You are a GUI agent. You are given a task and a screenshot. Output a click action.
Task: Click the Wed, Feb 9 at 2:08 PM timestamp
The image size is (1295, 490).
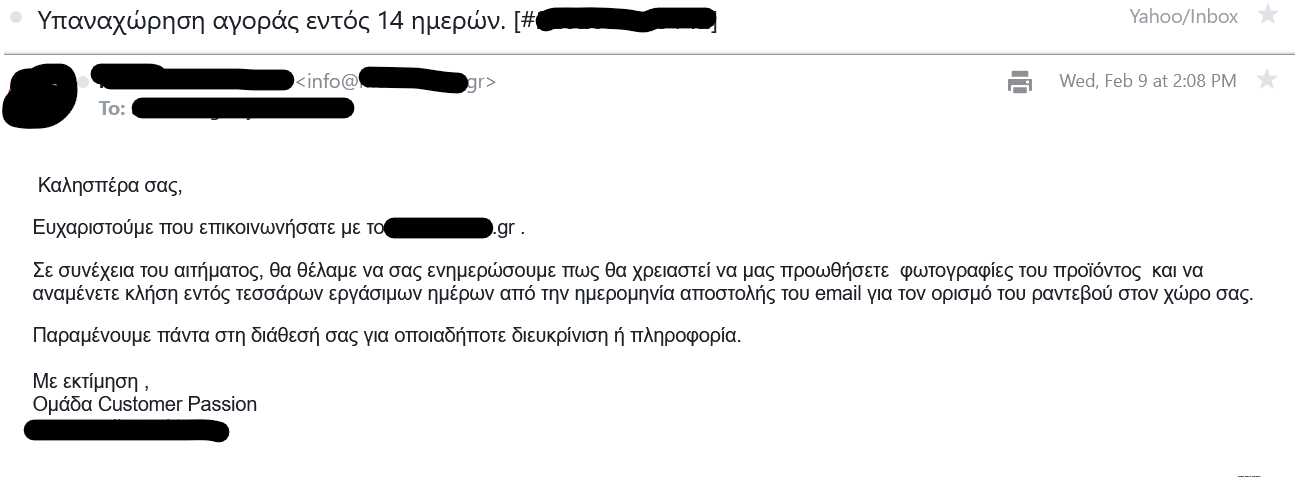point(1148,81)
